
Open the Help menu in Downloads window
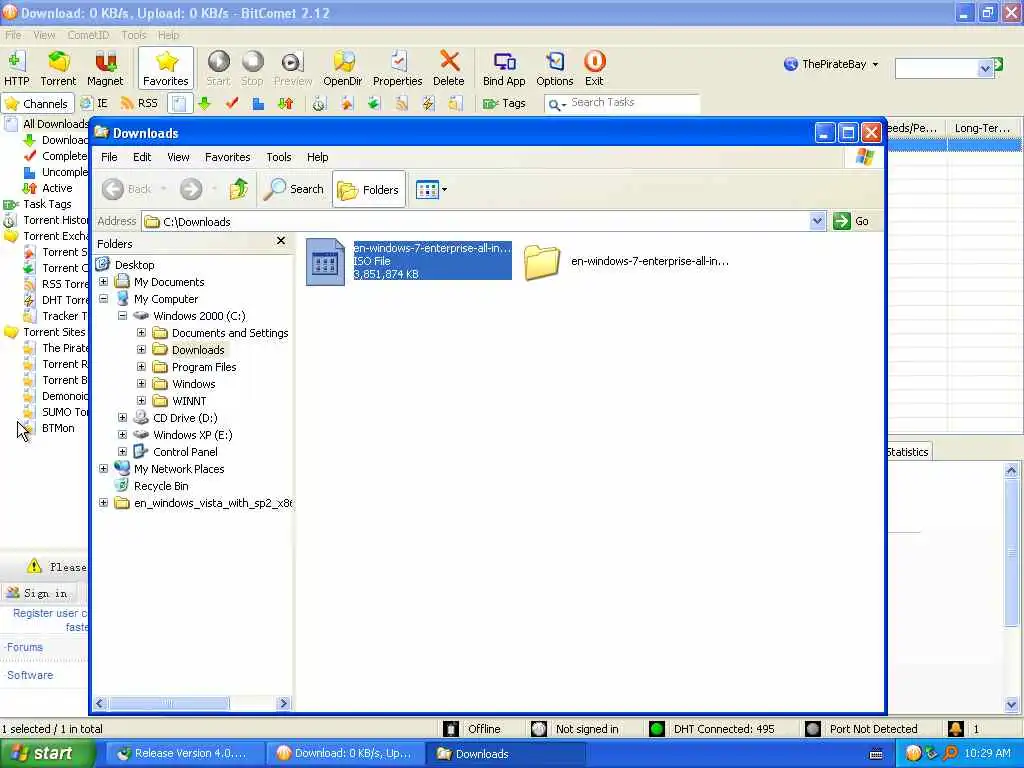(x=317, y=157)
